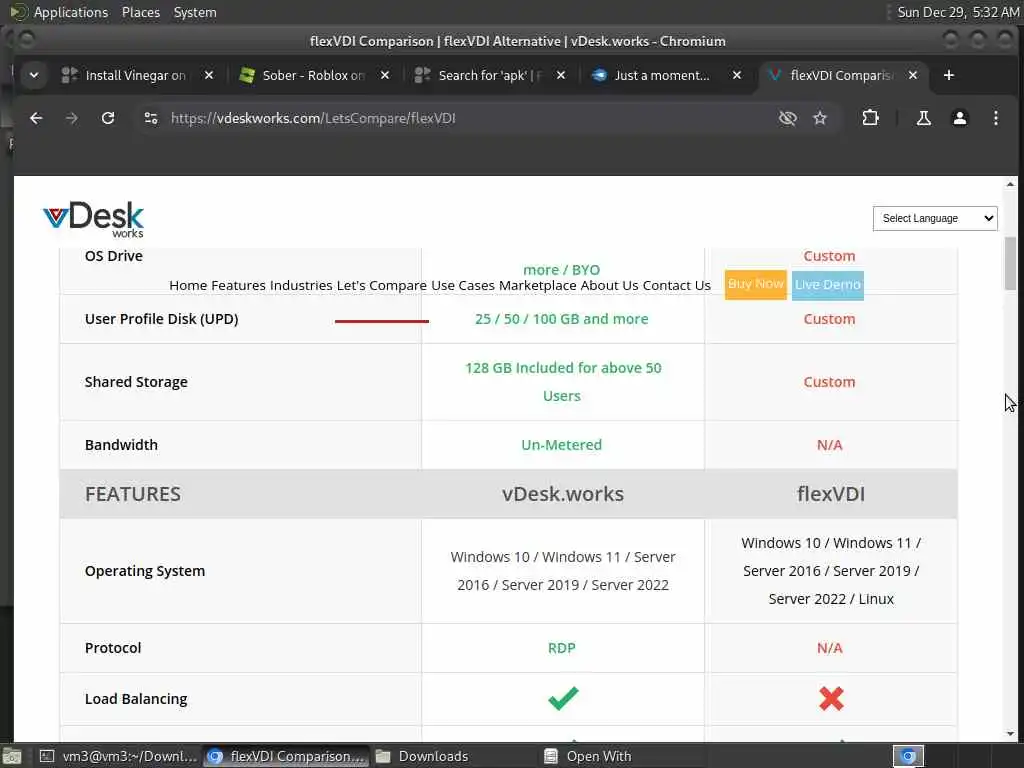Image resolution: width=1024 pixels, height=768 pixels.
Task: Switch to Just a moment tab
Action: coord(661,75)
